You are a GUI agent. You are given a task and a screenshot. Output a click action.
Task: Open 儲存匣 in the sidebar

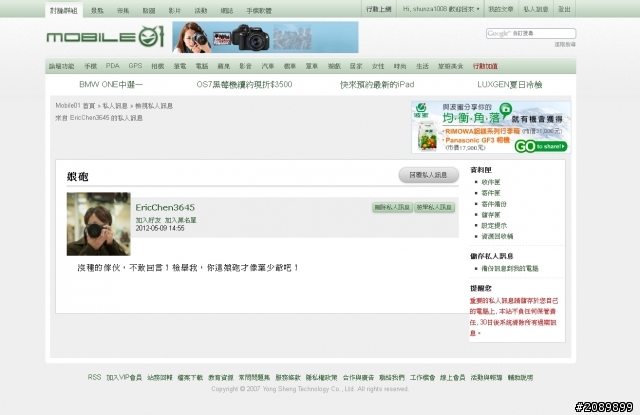491,215
